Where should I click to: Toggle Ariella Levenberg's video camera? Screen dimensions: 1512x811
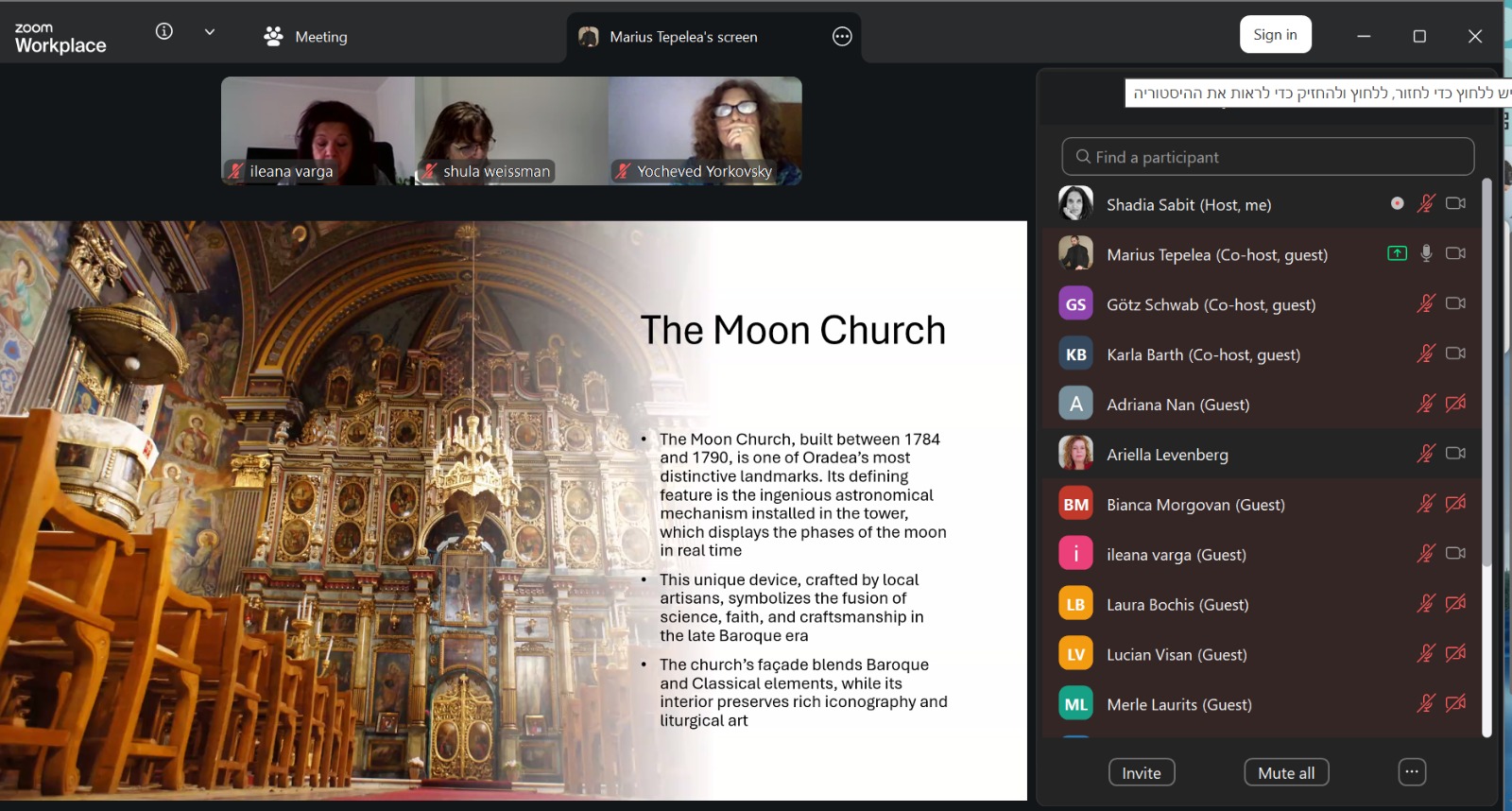click(1455, 454)
